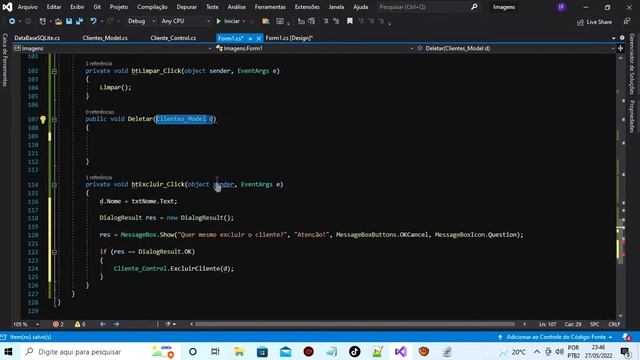The width and height of the screenshot is (640, 360).
Task: Collapse the btExcluir_Click method block
Action: [x=54, y=185]
